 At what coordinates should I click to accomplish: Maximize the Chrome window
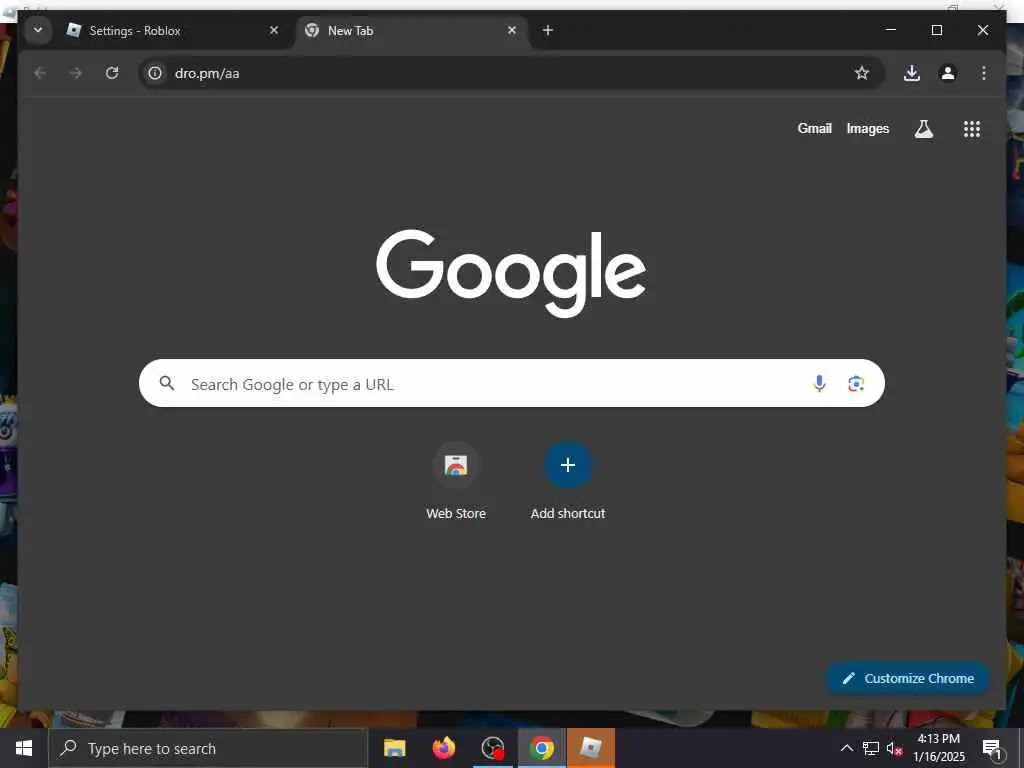[x=936, y=30]
